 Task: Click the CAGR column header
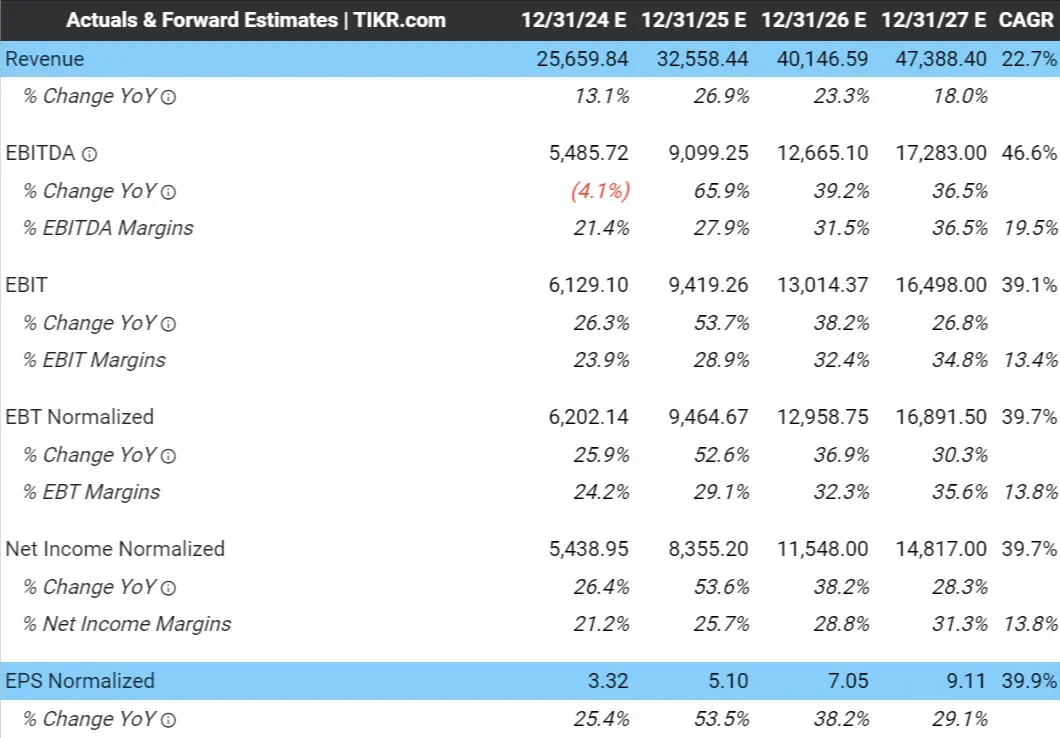pos(1026,20)
